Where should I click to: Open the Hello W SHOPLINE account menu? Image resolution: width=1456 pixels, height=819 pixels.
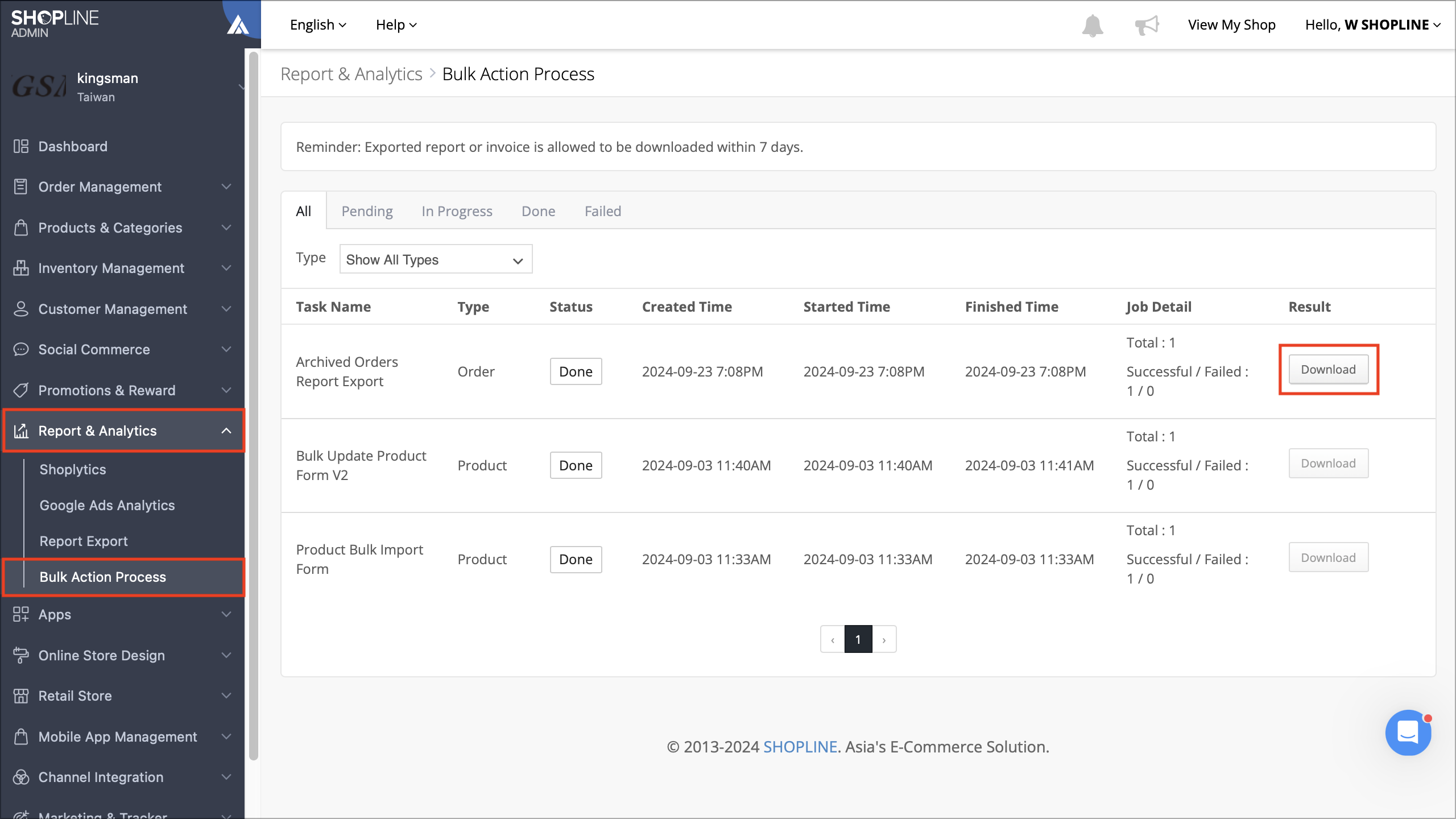(x=1372, y=25)
